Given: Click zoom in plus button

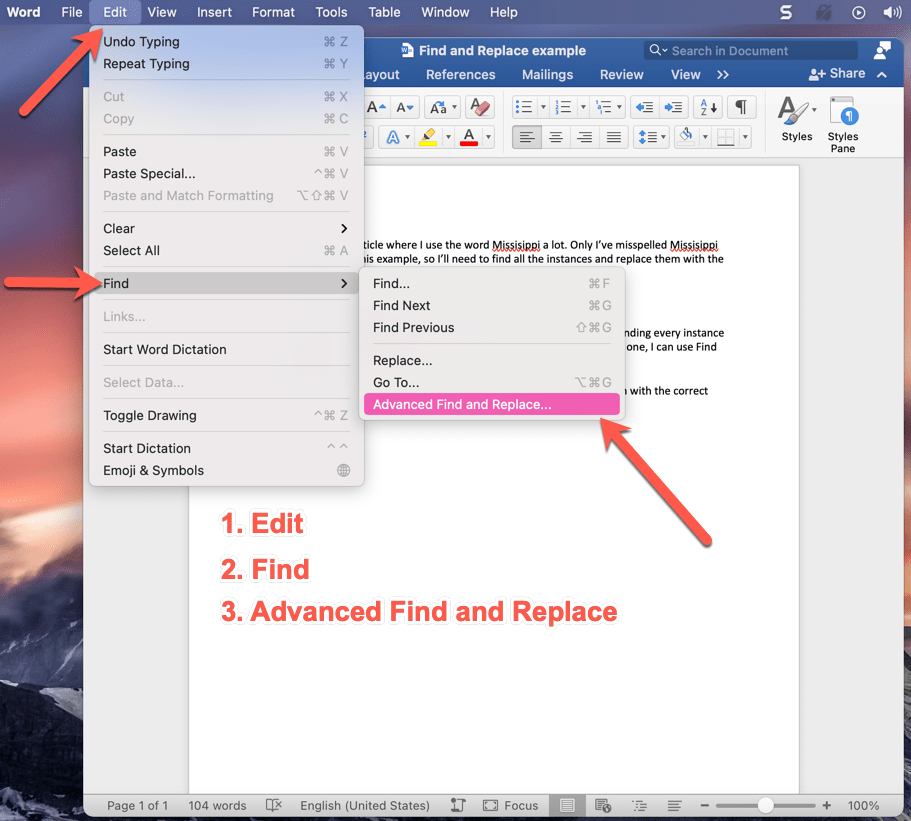Looking at the screenshot, I should click(827, 805).
